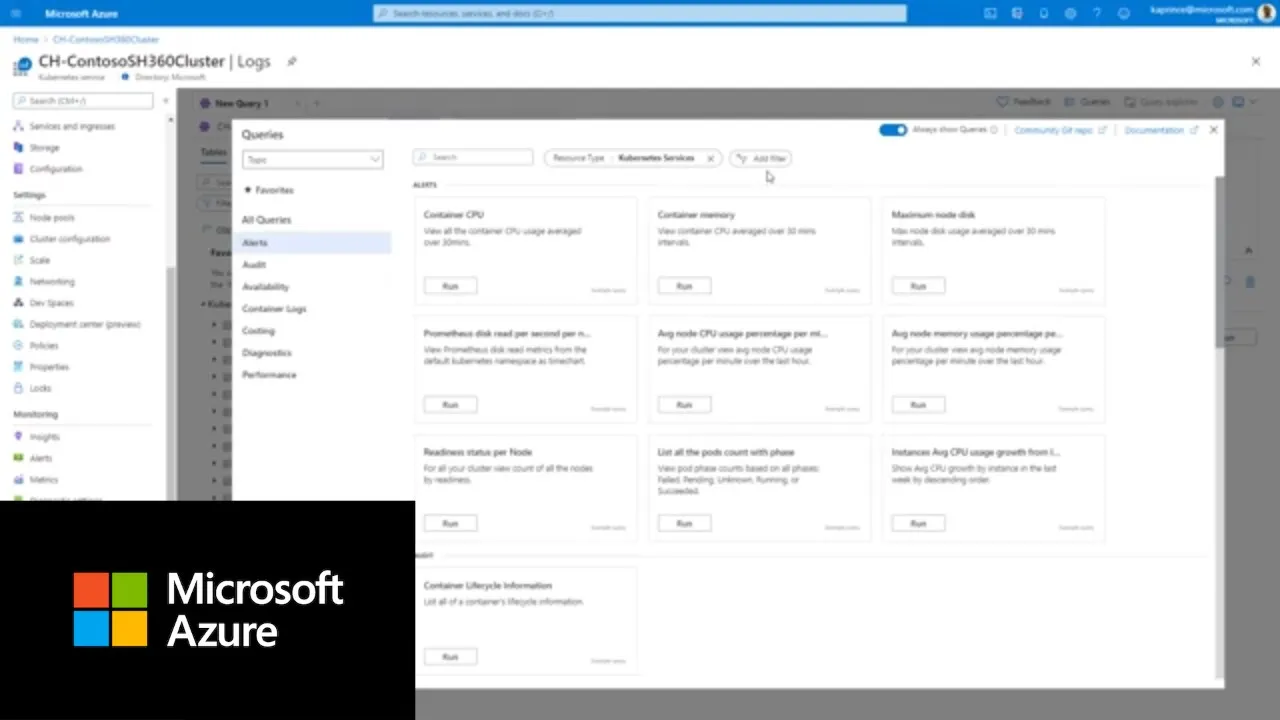This screenshot has height=720, width=1280.
Task: Run the Container Lifecycle Information query
Action: (450, 657)
